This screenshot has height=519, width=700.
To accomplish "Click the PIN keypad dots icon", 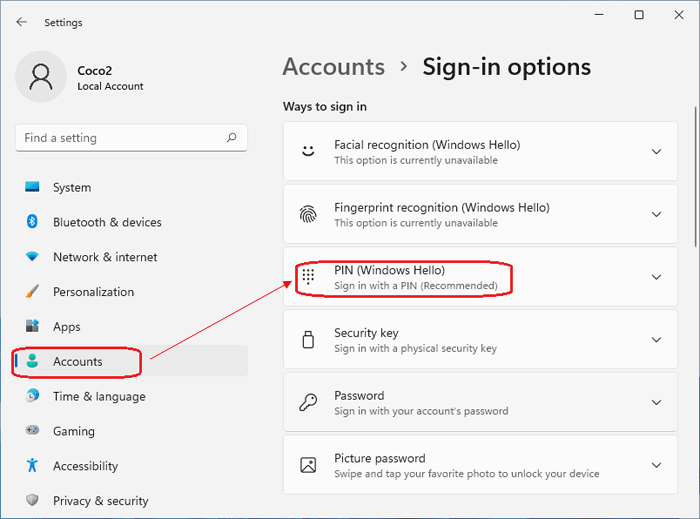I will [308, 277].
